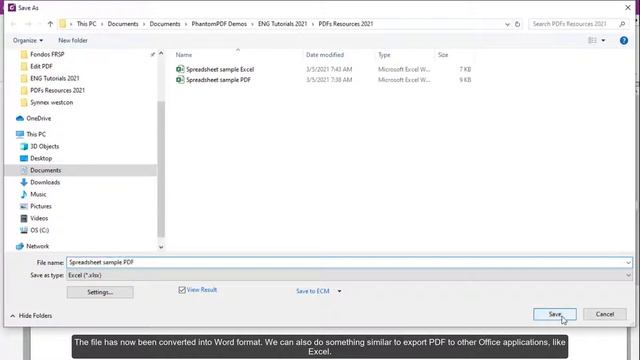Refresh the PDFs Resources 2021 folder
640x360 pixels.
pos(518,24)
